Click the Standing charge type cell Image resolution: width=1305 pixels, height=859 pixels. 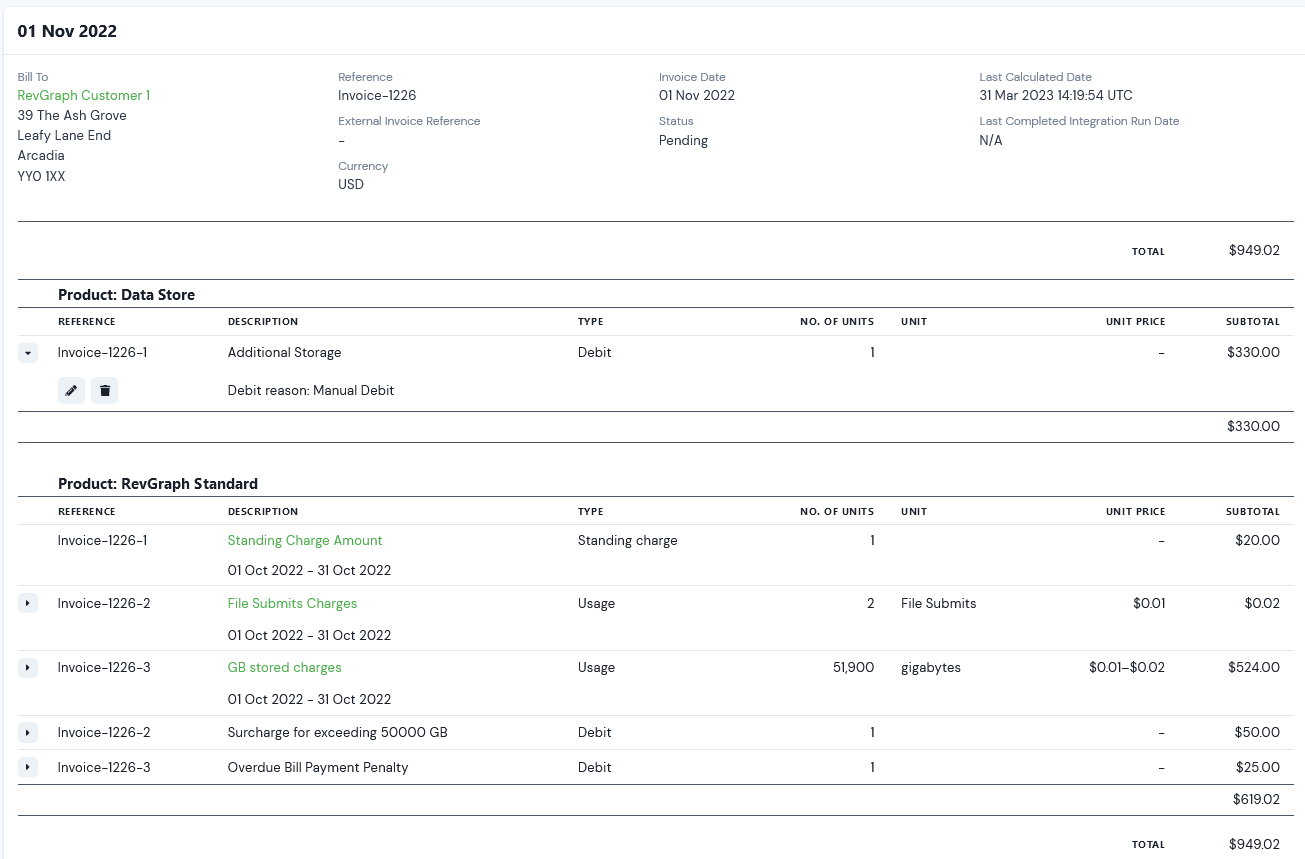click(x=628, y=540)
